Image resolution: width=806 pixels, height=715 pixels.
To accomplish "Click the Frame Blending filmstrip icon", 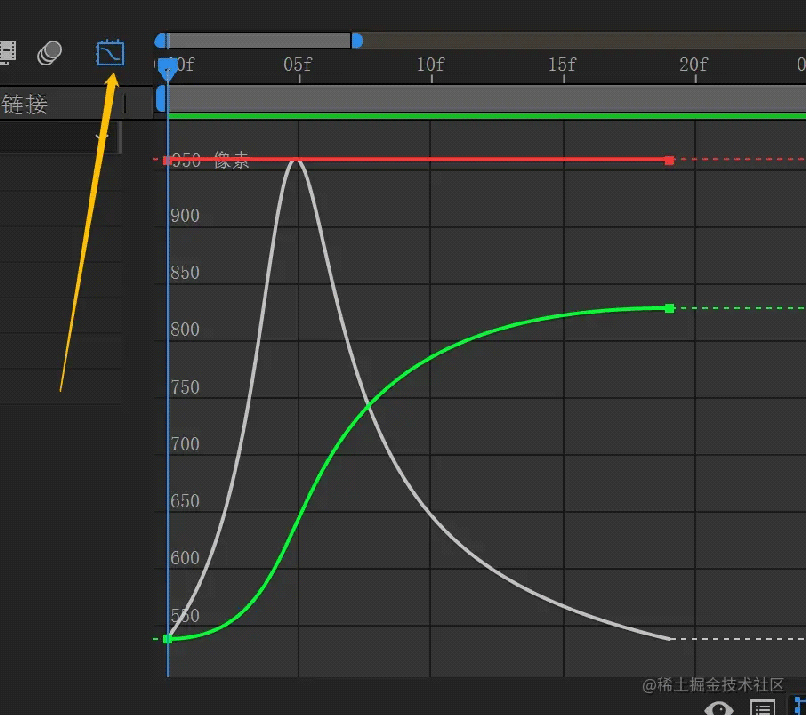I will (x=7, y=52).
